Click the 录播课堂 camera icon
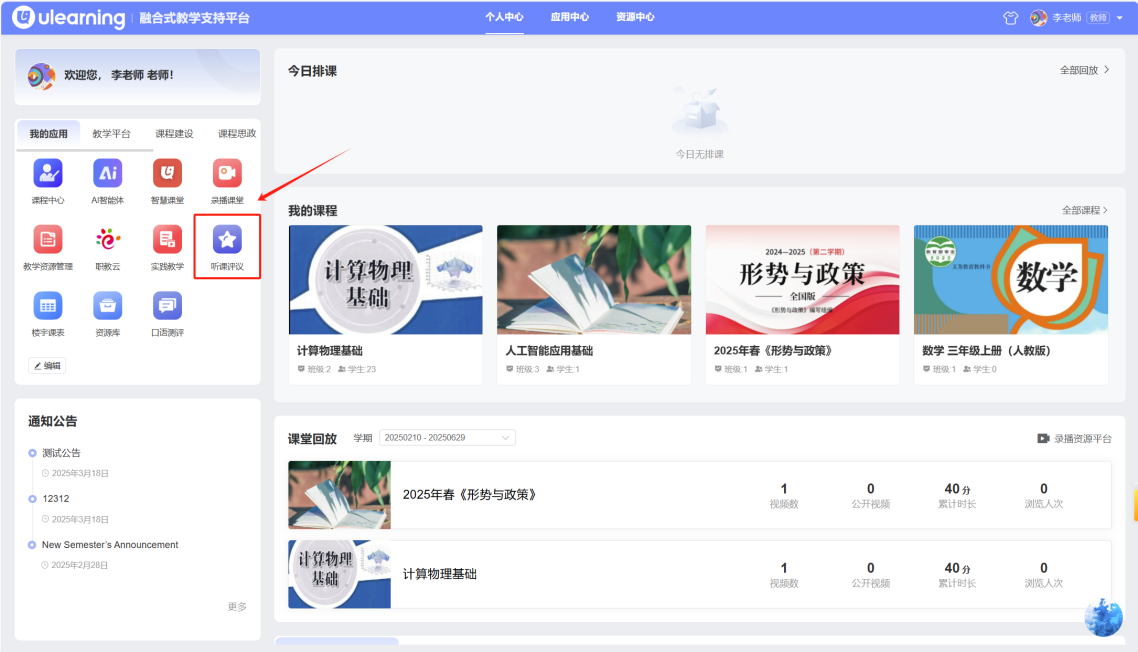Image resolution: width=1138 pixels, height=652 pixels. coord(227,173)
